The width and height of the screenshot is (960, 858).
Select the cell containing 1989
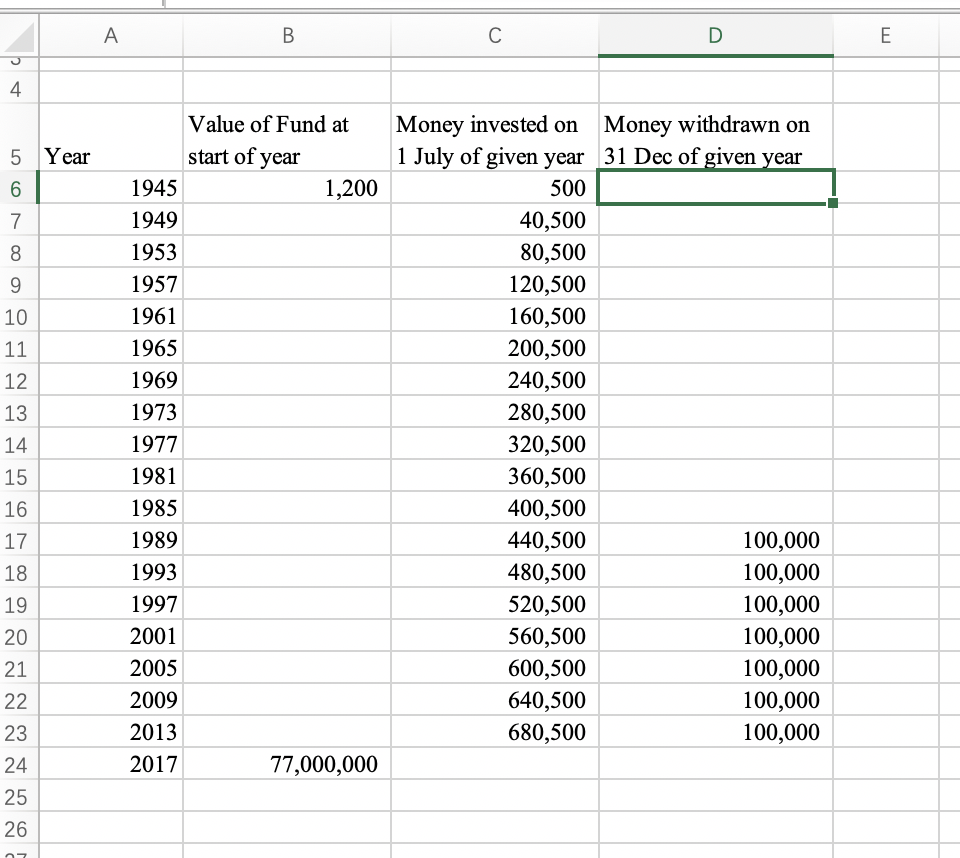coord(111,540)
